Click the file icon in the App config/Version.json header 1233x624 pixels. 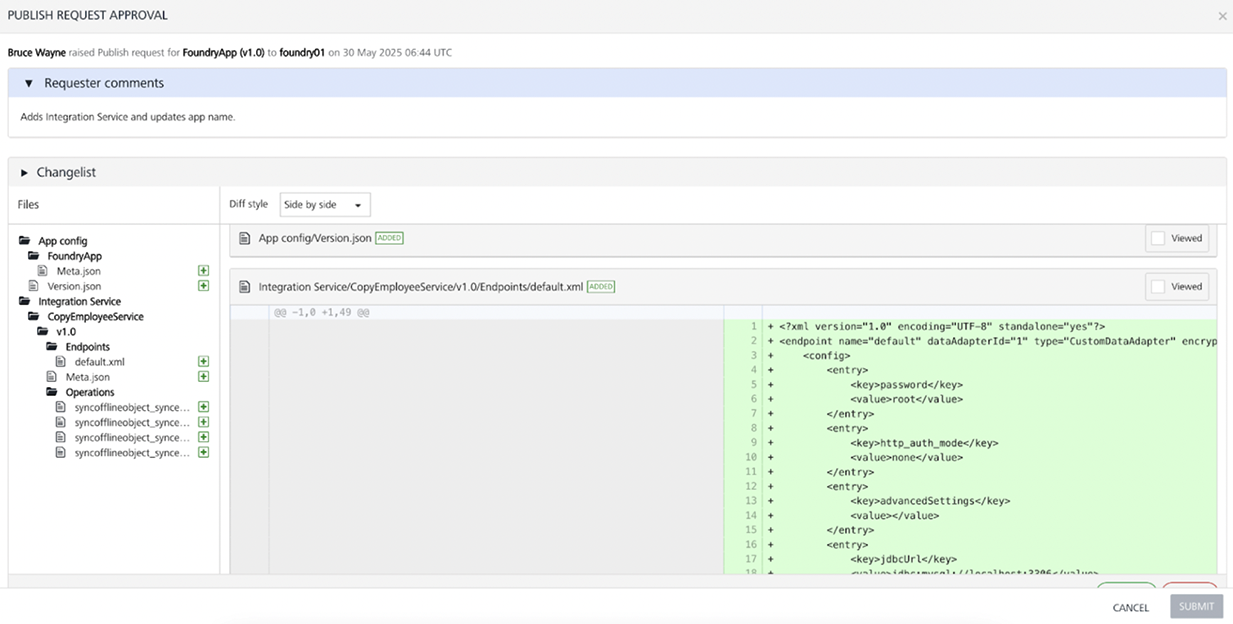coord(245,238)
